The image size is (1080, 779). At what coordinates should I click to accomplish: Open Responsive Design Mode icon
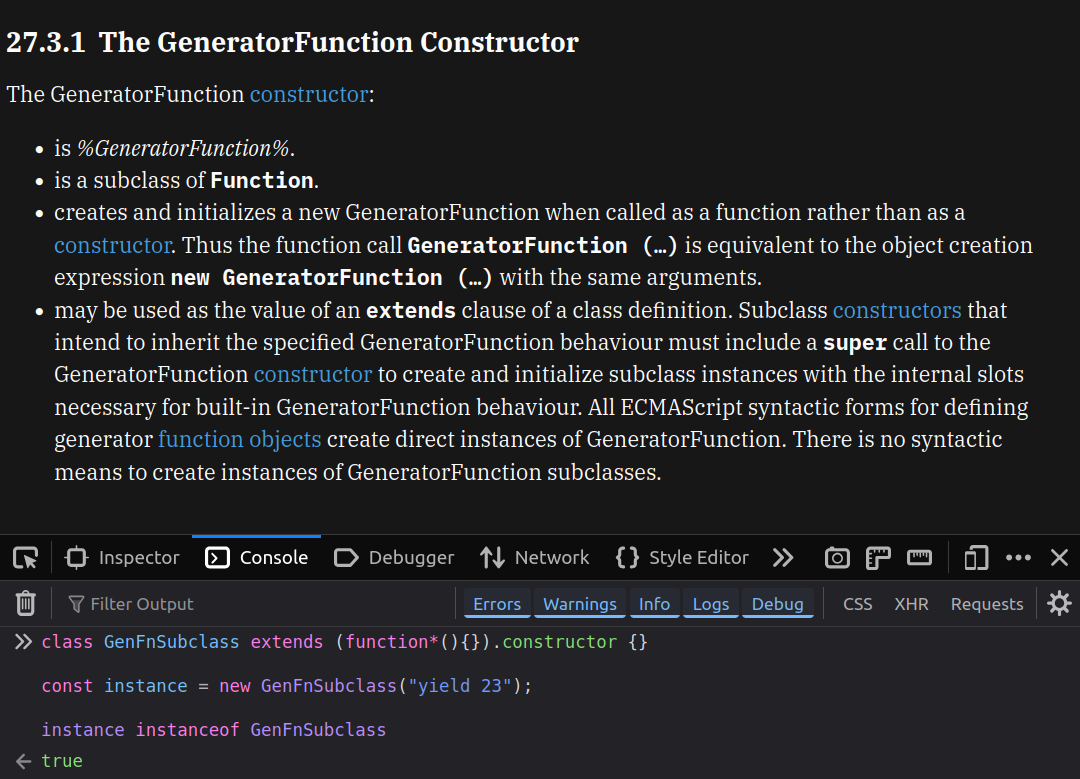coord(976,558)
